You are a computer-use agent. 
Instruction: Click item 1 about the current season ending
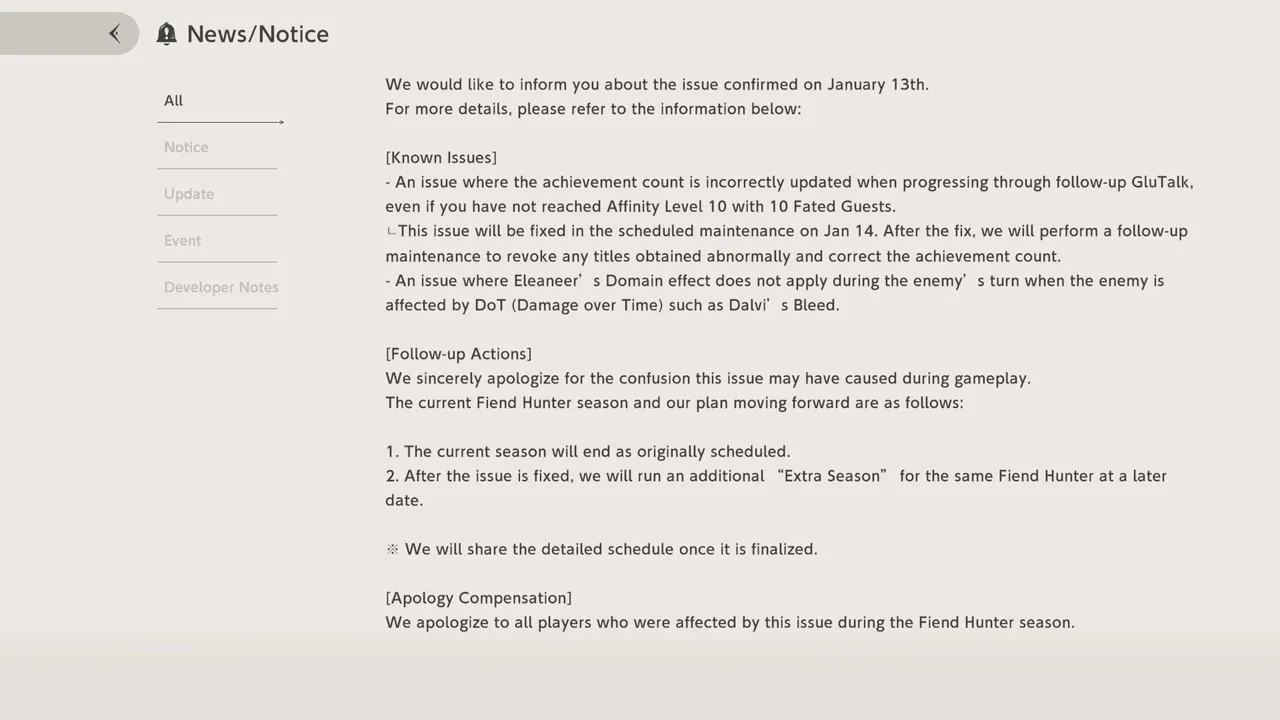588,452
